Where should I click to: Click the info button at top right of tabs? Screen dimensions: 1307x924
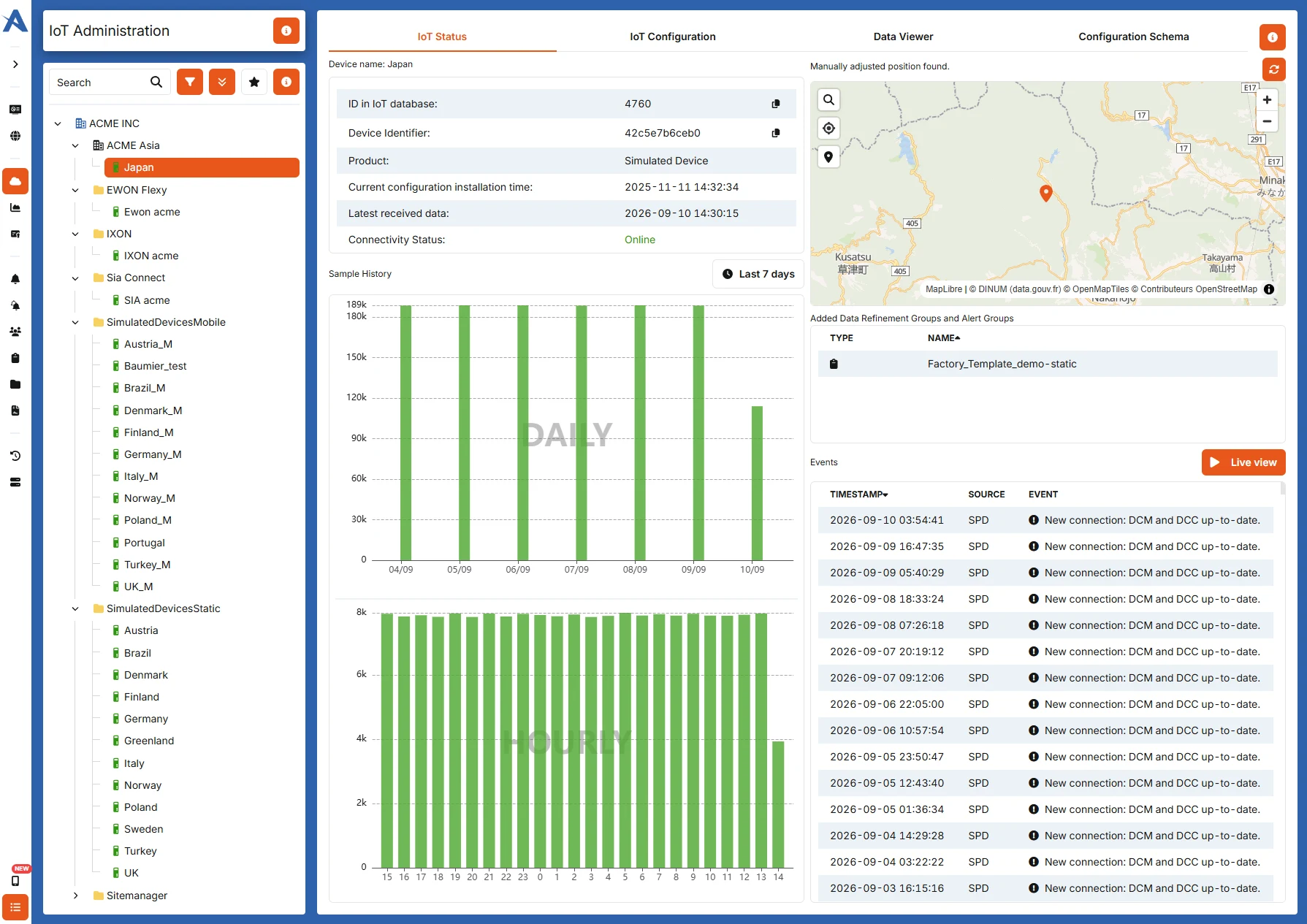[x=1272, y=37]
